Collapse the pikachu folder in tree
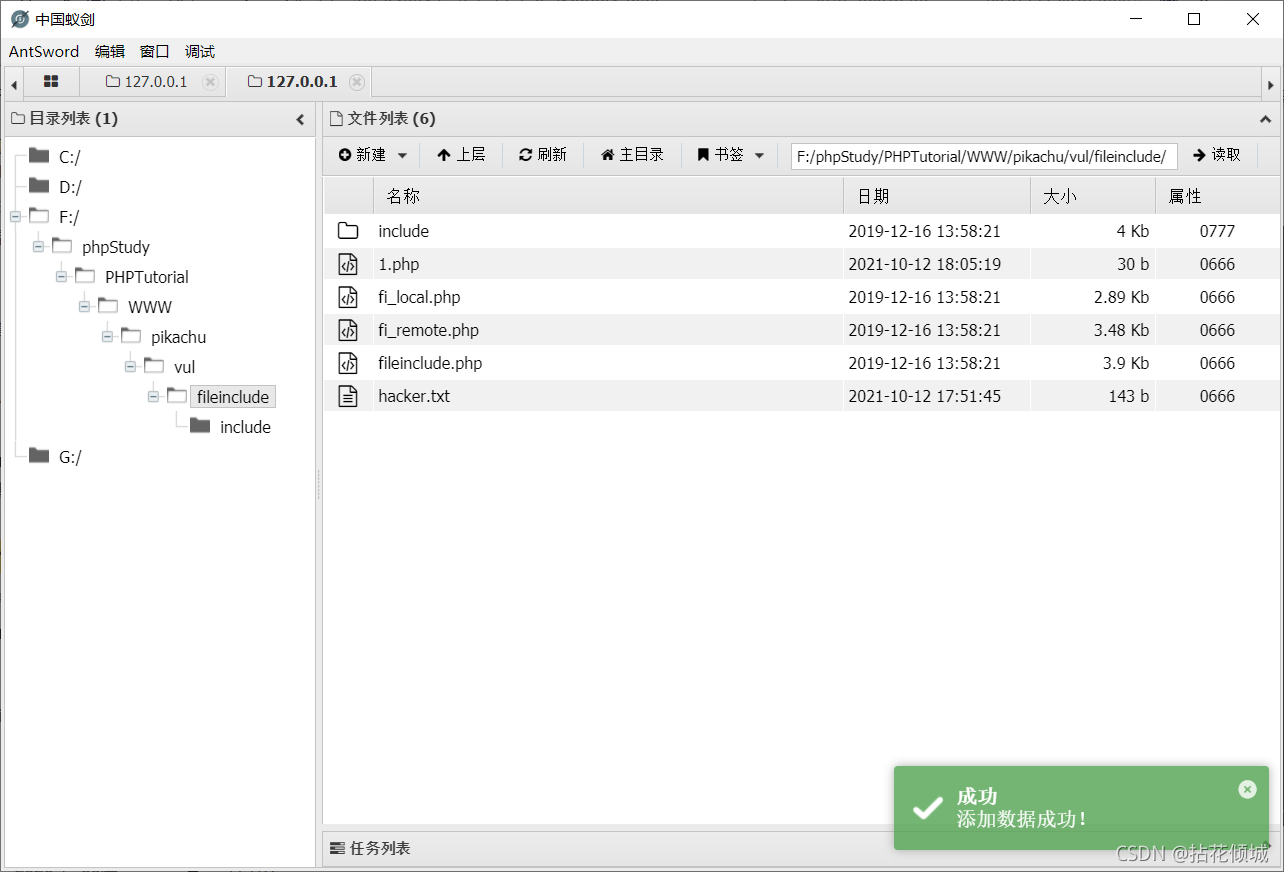 pos(107,337)
